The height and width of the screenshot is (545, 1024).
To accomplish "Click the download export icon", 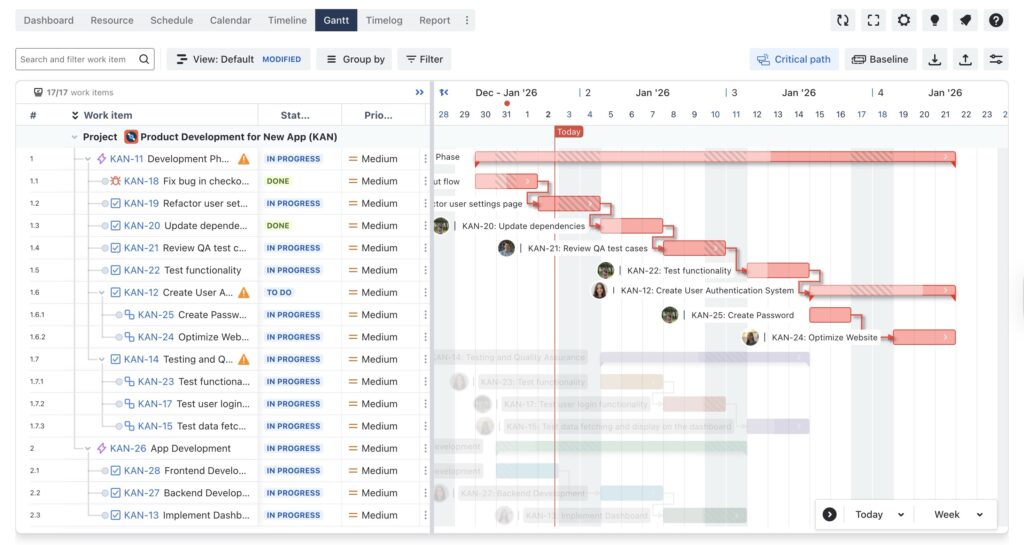I will pos(934,59).
